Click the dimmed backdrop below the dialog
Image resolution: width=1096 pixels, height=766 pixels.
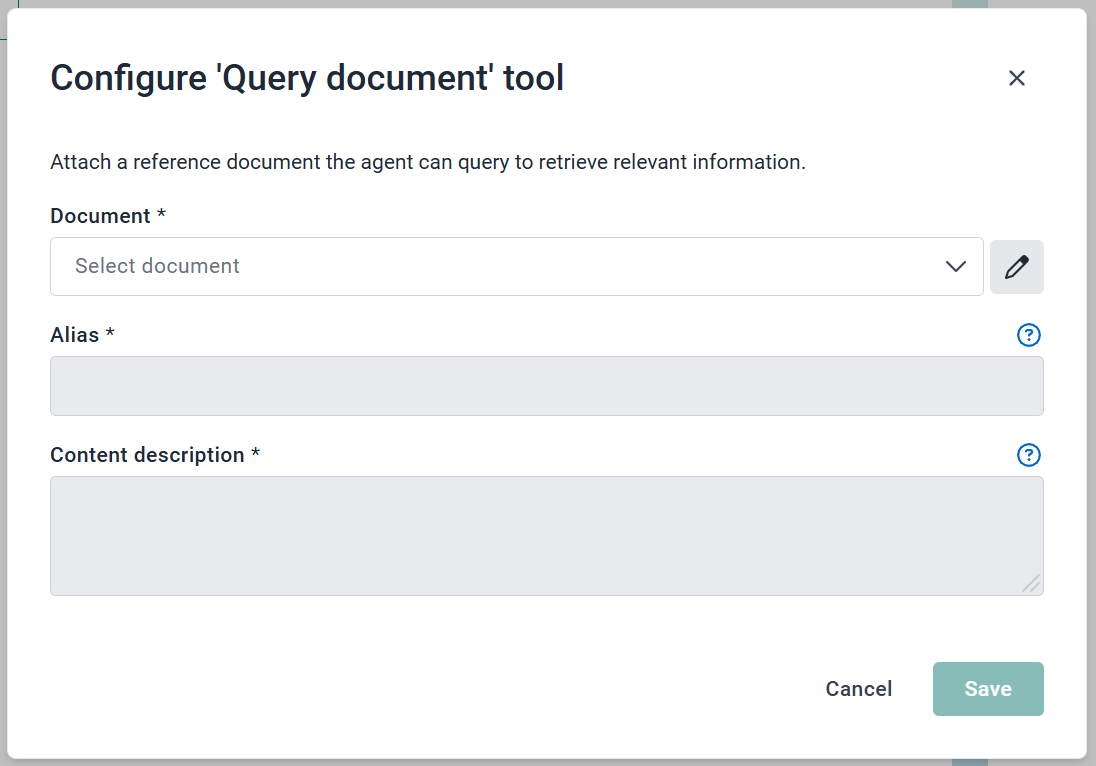tap(500, 762)
